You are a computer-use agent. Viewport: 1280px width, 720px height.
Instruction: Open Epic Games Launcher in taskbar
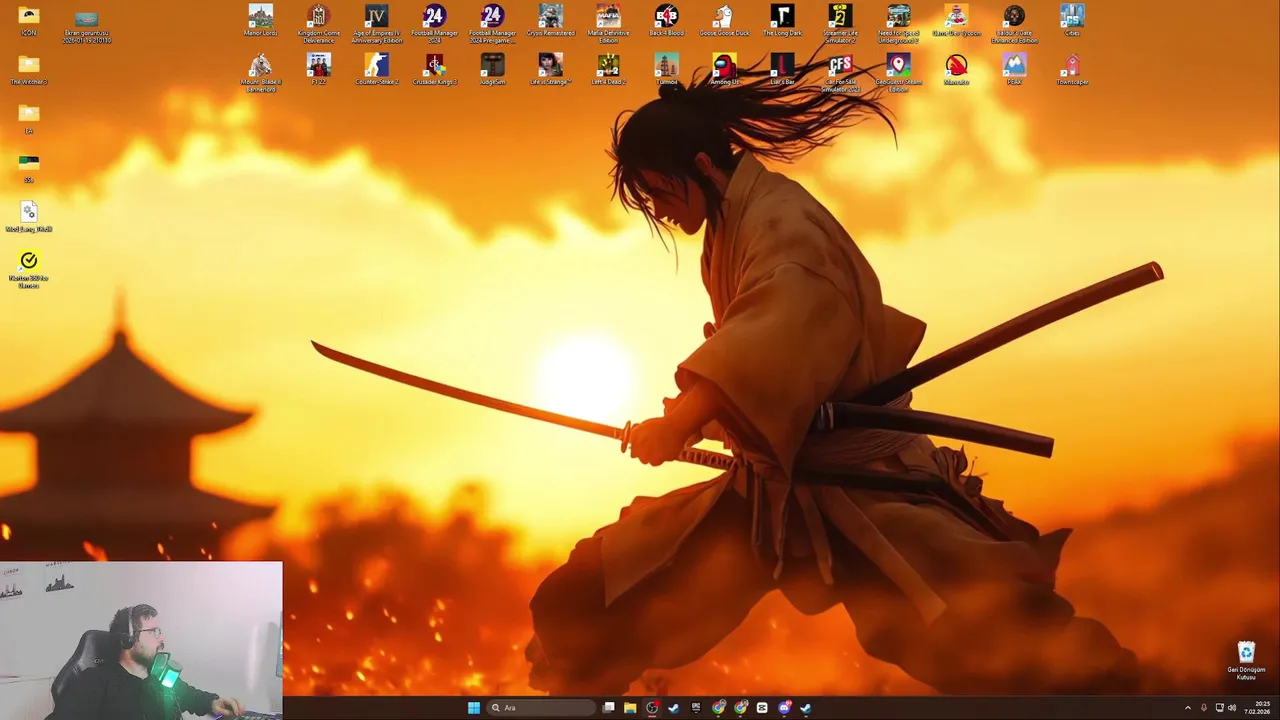tap(696, 708)
